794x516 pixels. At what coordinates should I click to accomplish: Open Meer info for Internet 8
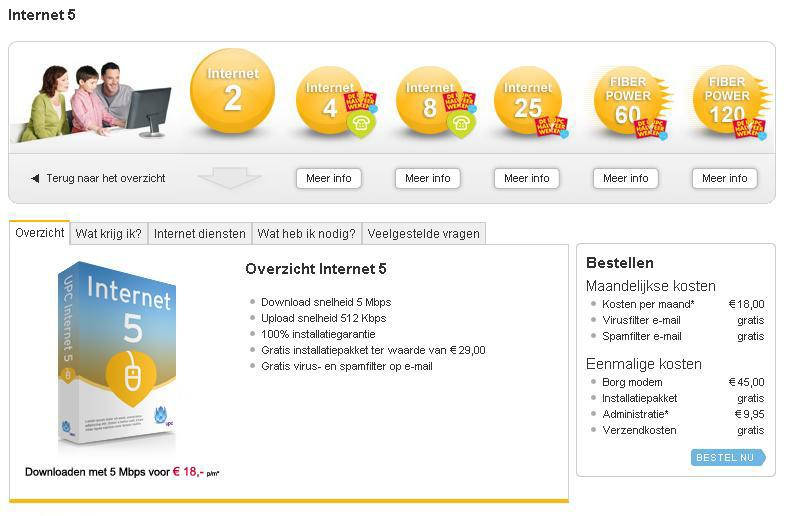pyautogui.click(x=427, y=178)
